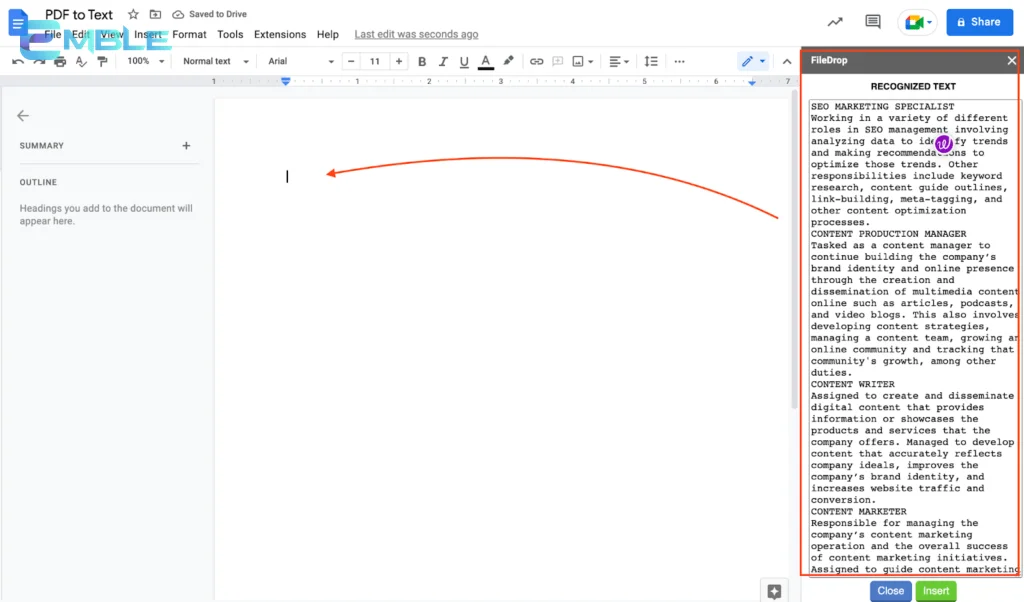Select the text highlight color tool
Screen dimensions: 1024x602
507,61
